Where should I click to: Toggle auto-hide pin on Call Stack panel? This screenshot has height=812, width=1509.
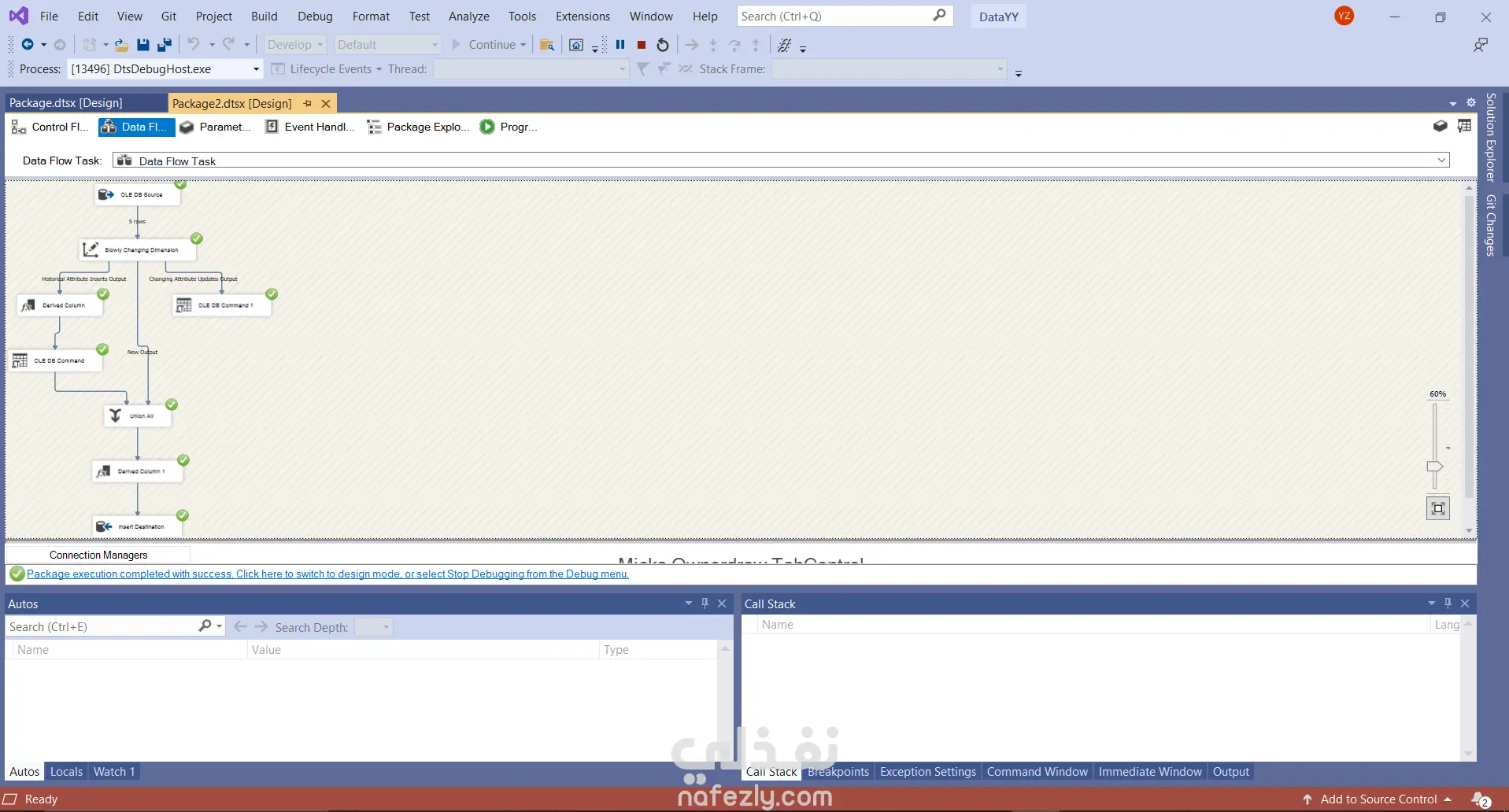(x=1448, y=603)
